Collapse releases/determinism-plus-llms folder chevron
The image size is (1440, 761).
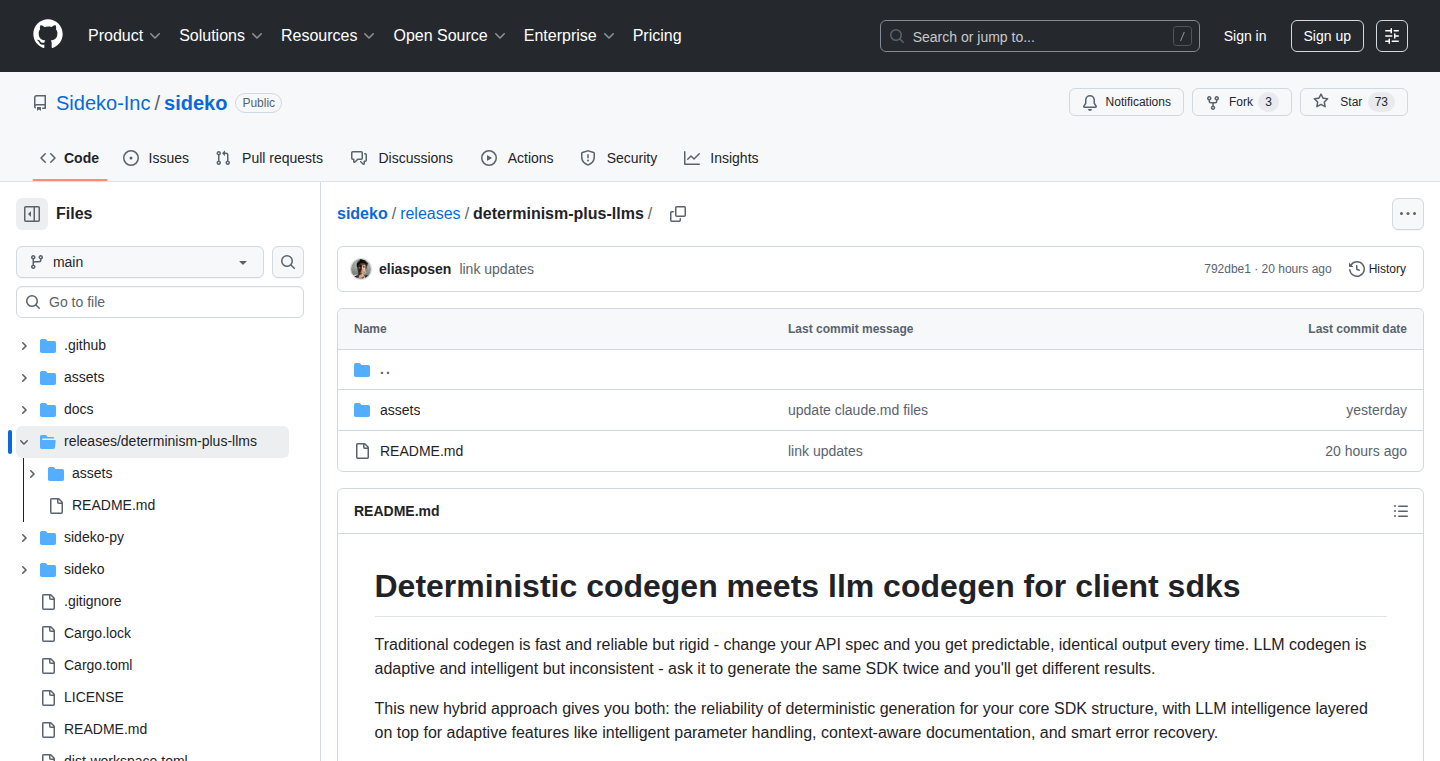24,441
